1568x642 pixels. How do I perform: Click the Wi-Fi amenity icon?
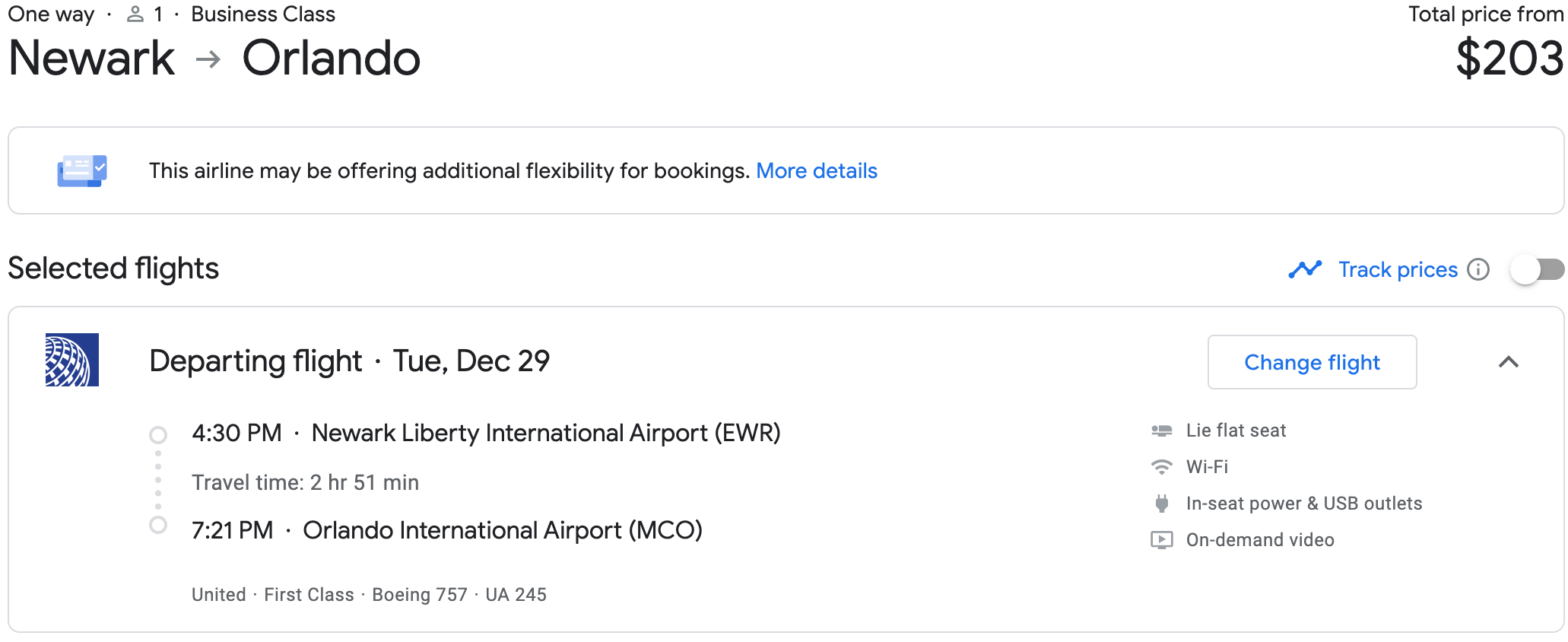point(1161,467)
